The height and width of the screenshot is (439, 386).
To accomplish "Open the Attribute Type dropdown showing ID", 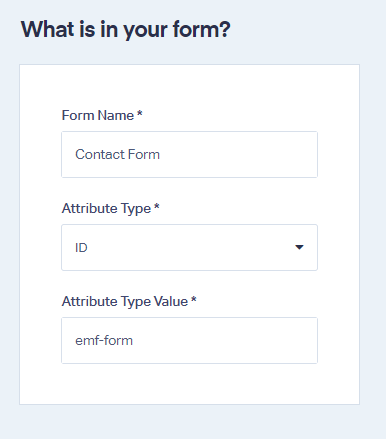I will click(189, 247).
